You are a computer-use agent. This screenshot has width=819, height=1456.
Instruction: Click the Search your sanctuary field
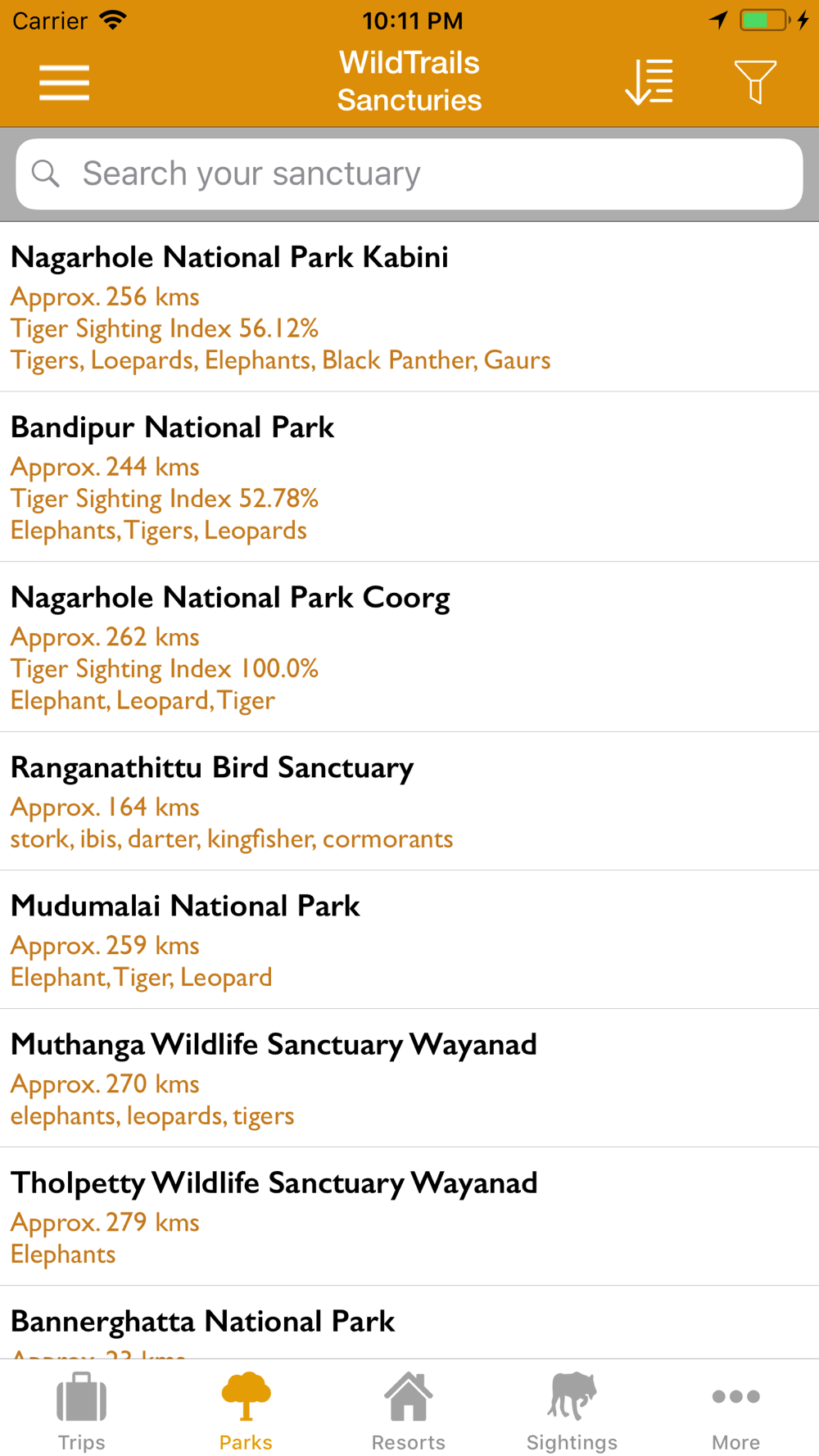[x=426, y=174]
